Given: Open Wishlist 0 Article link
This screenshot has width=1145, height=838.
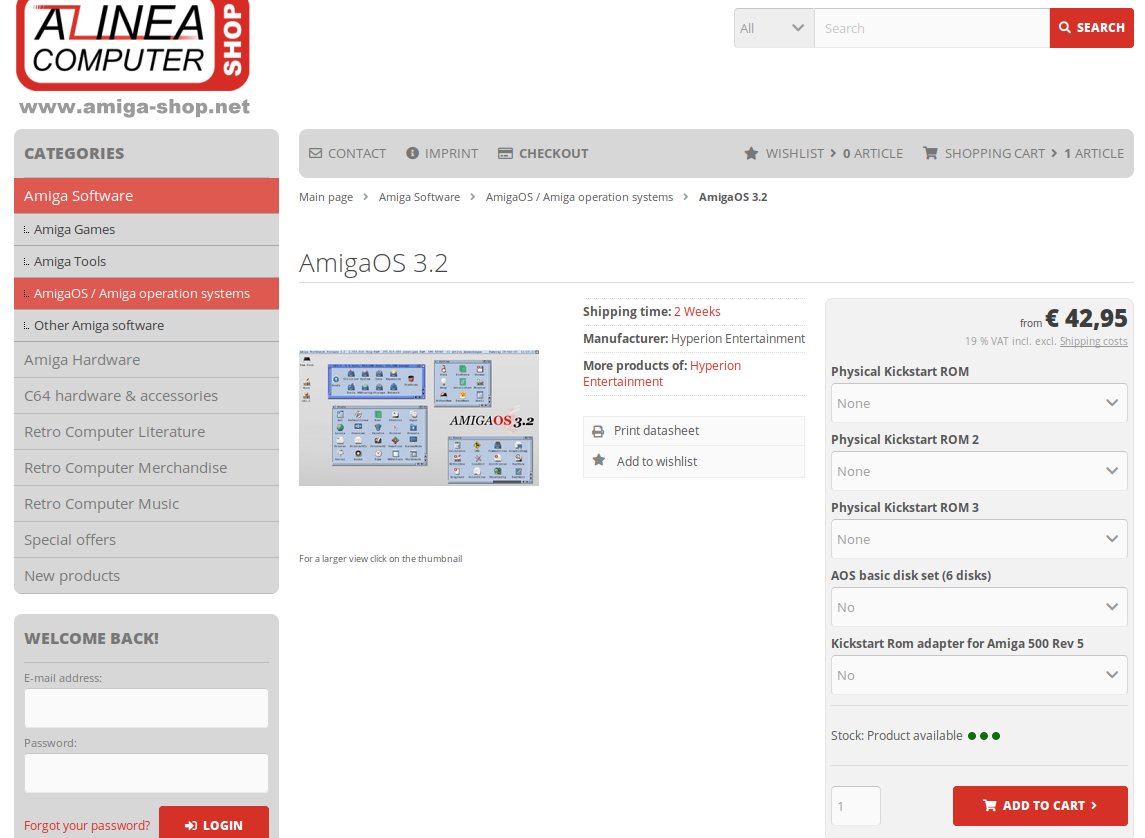Looking at the screenshot, I should (824, 153).
